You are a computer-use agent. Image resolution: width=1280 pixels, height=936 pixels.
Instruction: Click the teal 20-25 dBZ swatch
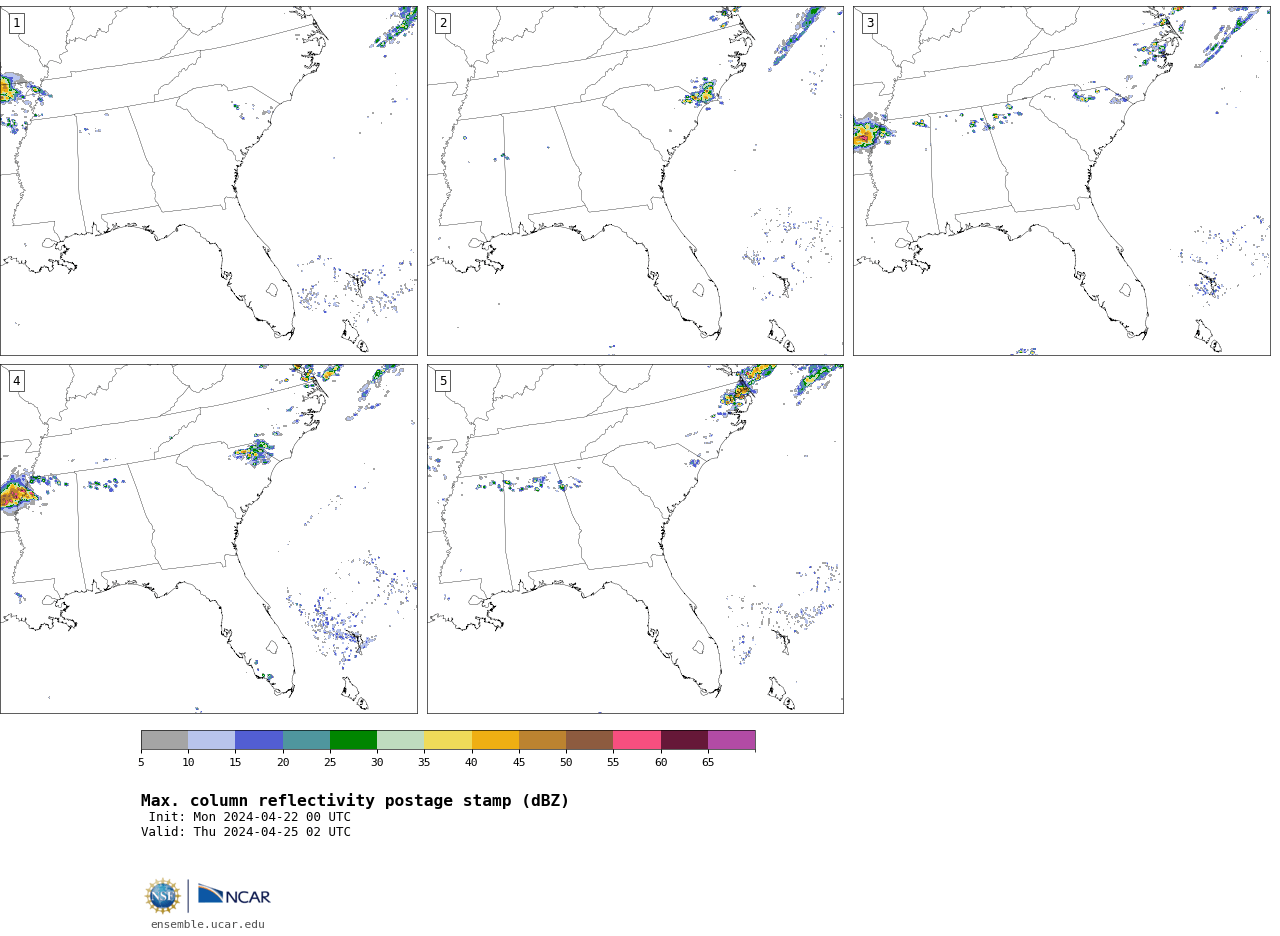[x=306, y=740]
